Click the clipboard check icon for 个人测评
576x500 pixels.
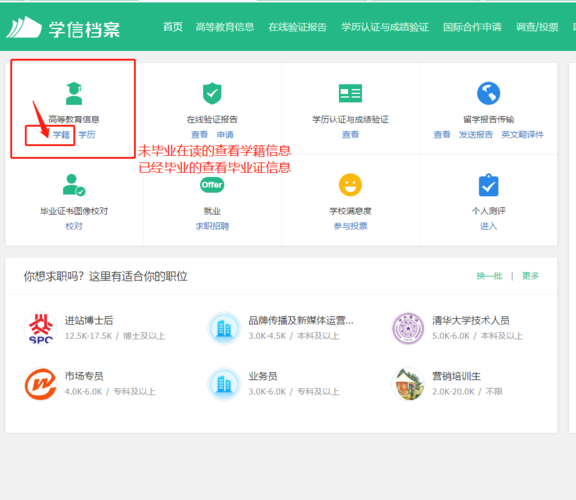(x=488, y=185)
